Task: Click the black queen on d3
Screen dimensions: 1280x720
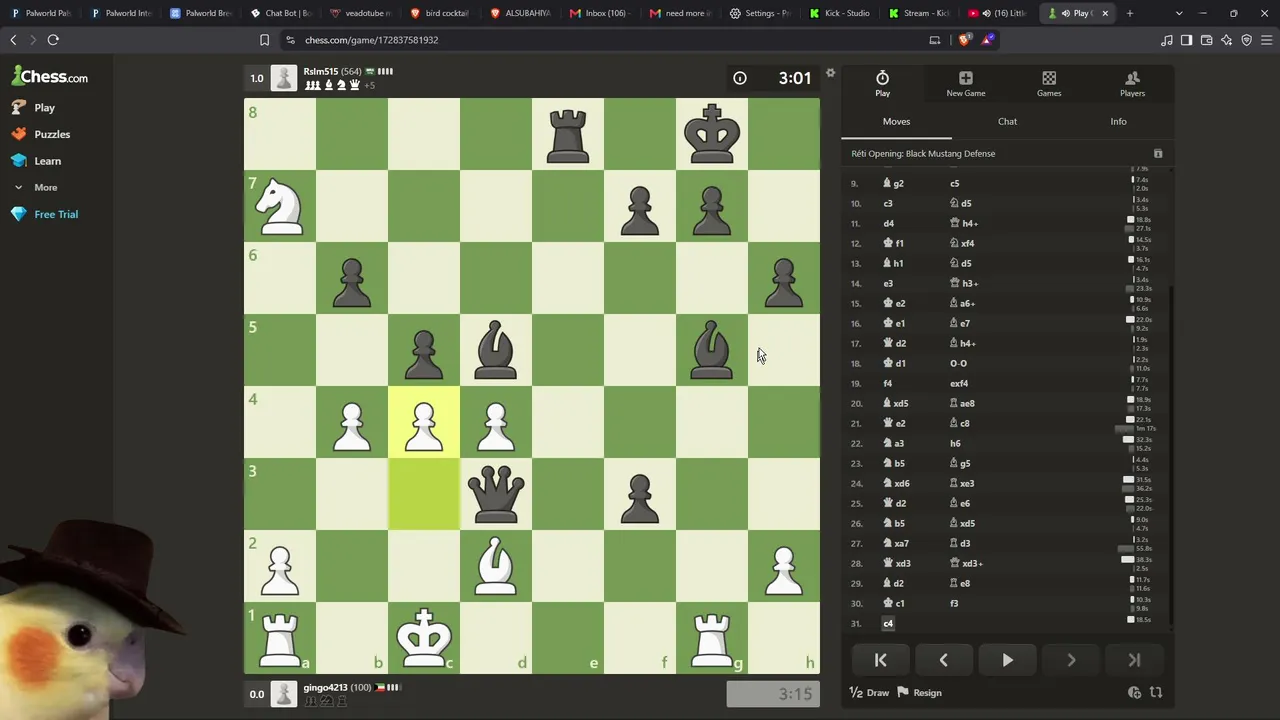Action: click(x=496, y=494)
